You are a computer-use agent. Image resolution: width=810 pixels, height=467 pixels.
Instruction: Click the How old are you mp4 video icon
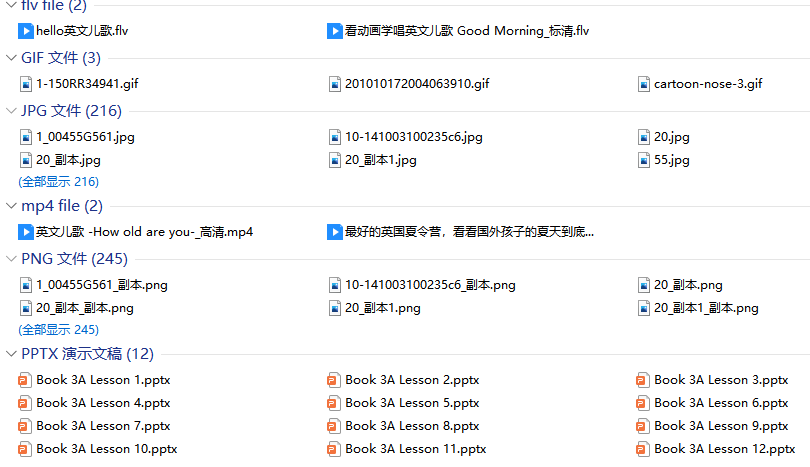click(x=25, y=232)
